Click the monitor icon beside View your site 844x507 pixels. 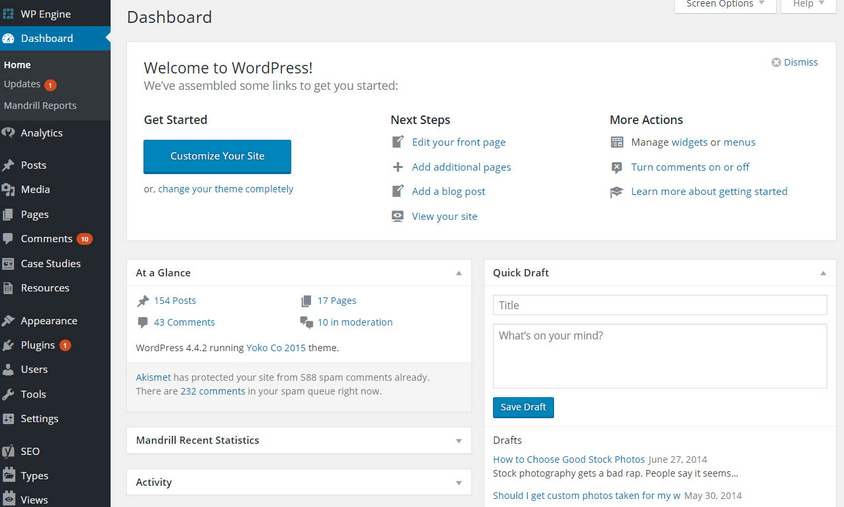coord(397,216)
